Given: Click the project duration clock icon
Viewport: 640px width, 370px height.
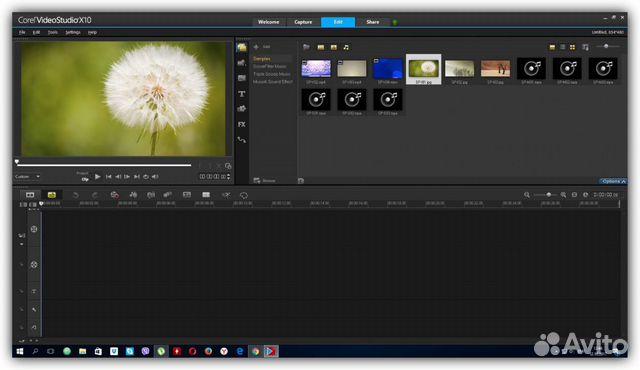Looking at the screenshot, I should click(585, 195).
